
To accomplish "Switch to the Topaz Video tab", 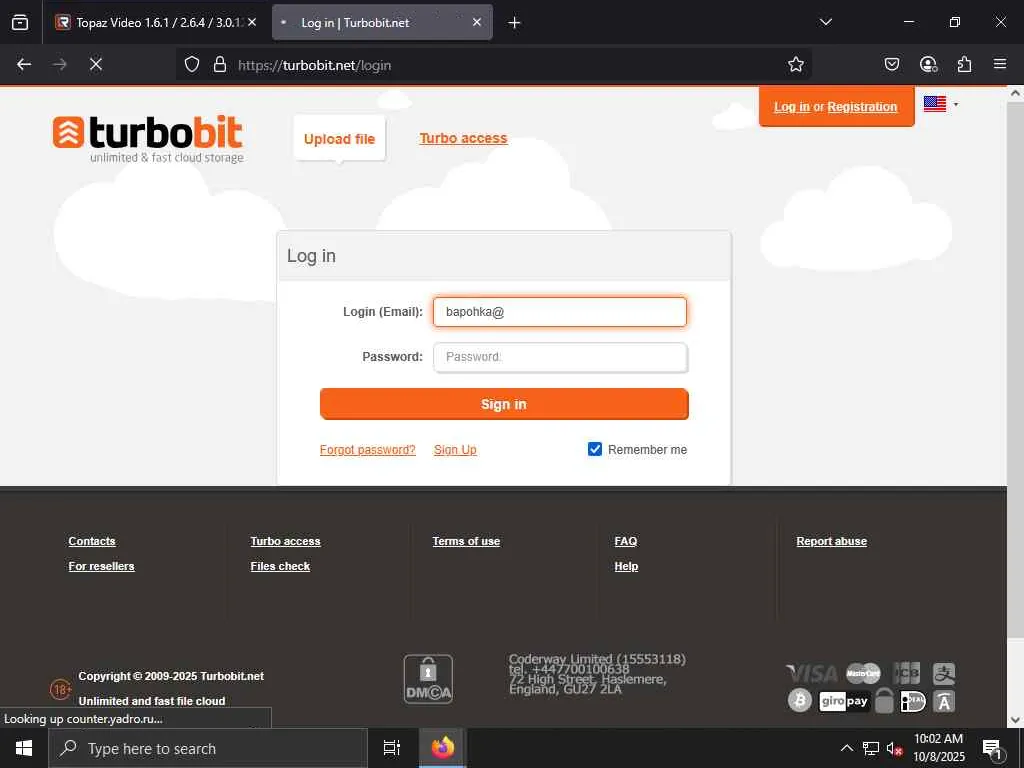I will (x=155, y=22).
